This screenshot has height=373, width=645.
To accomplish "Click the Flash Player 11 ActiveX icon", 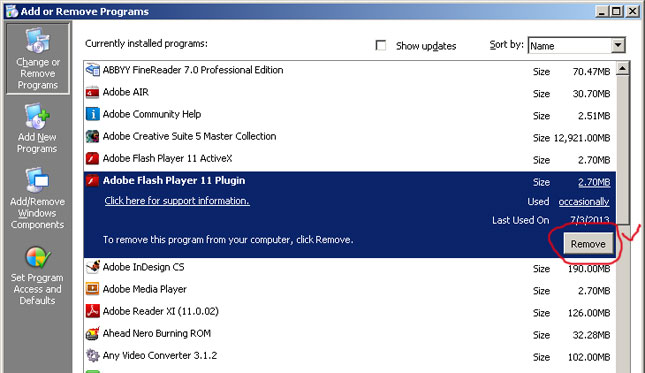I will 93,158.
